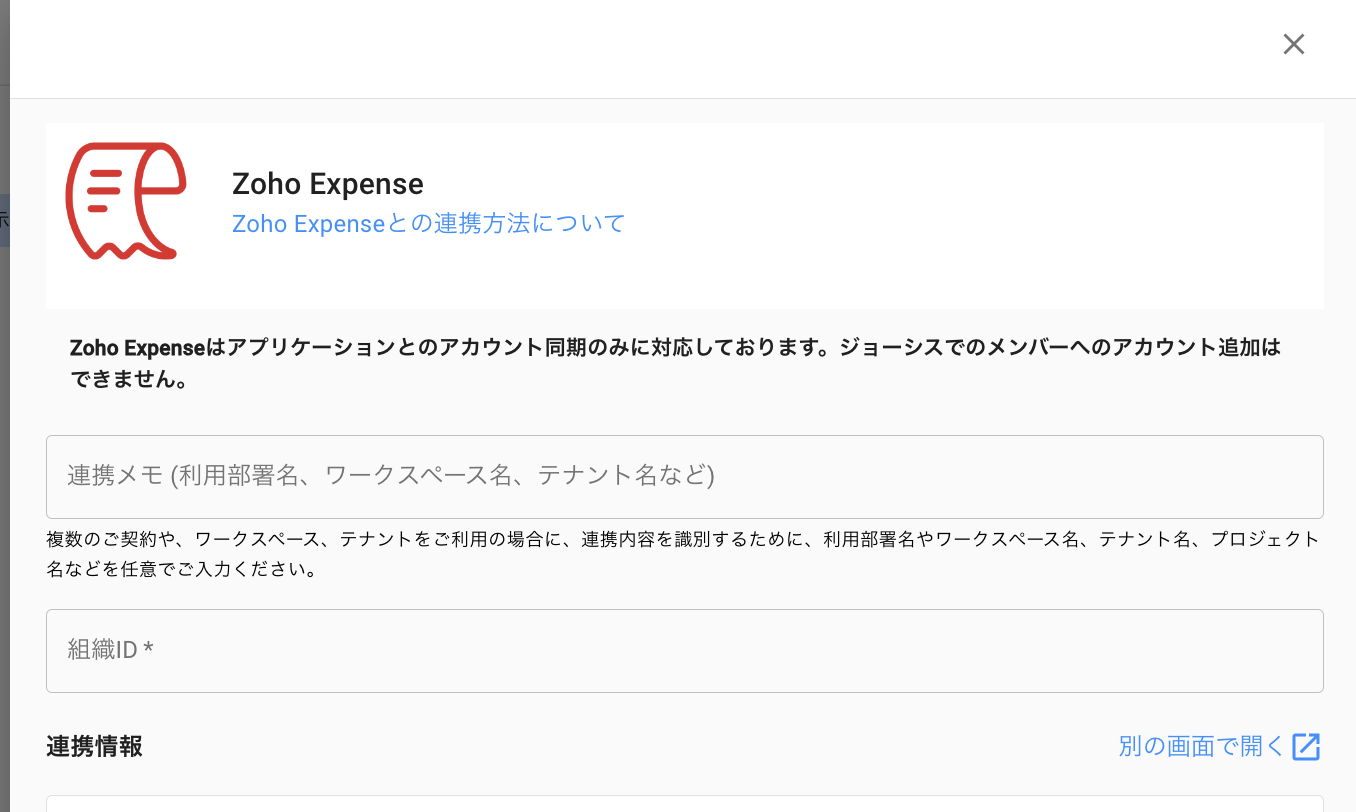Click the 組織ID placeholder label
Image resolution: width=1356 pixels, height=812 pixels.
[x=102, y=650]
